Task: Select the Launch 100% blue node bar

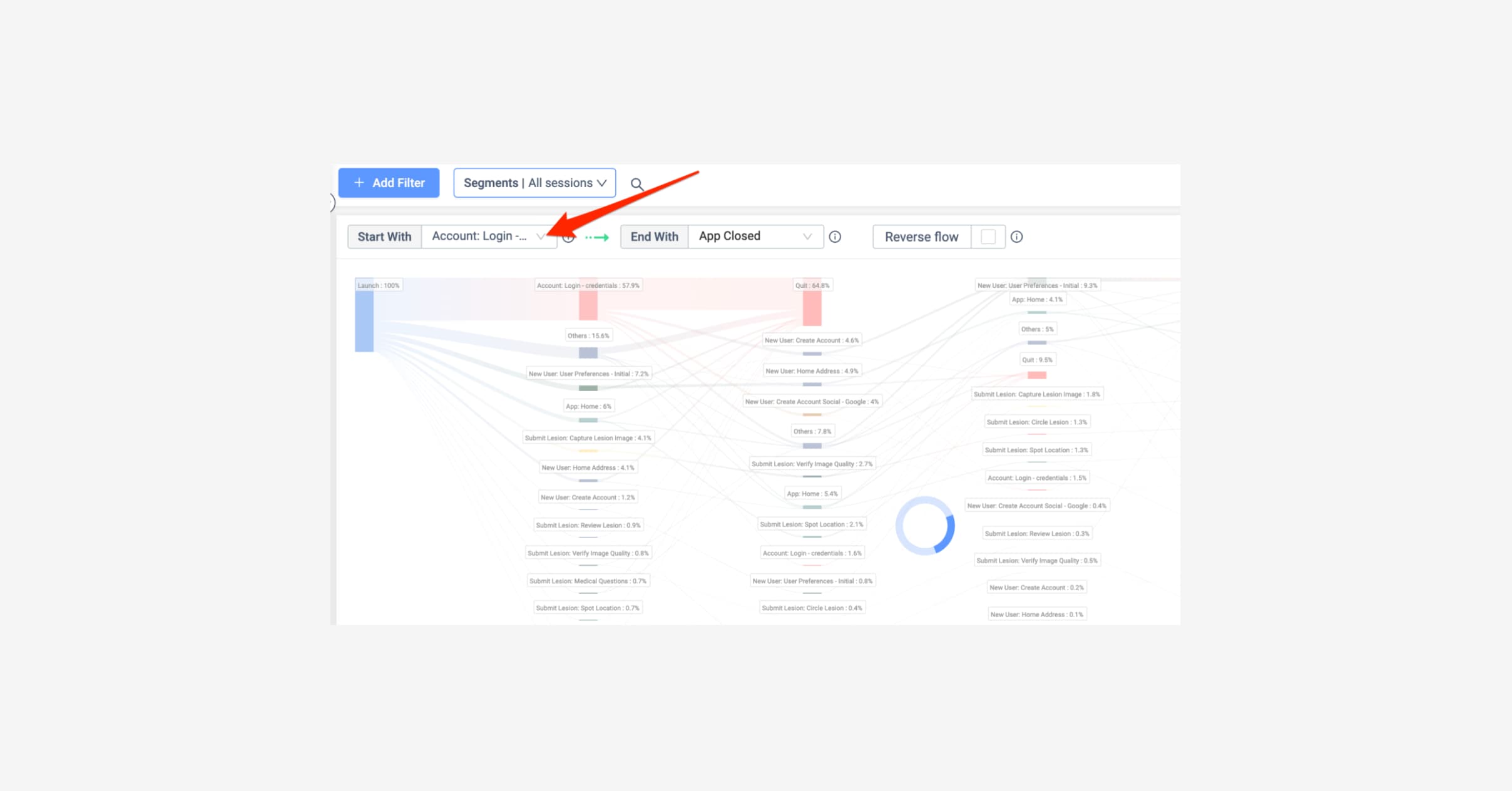Action: (x=364, y=320)
